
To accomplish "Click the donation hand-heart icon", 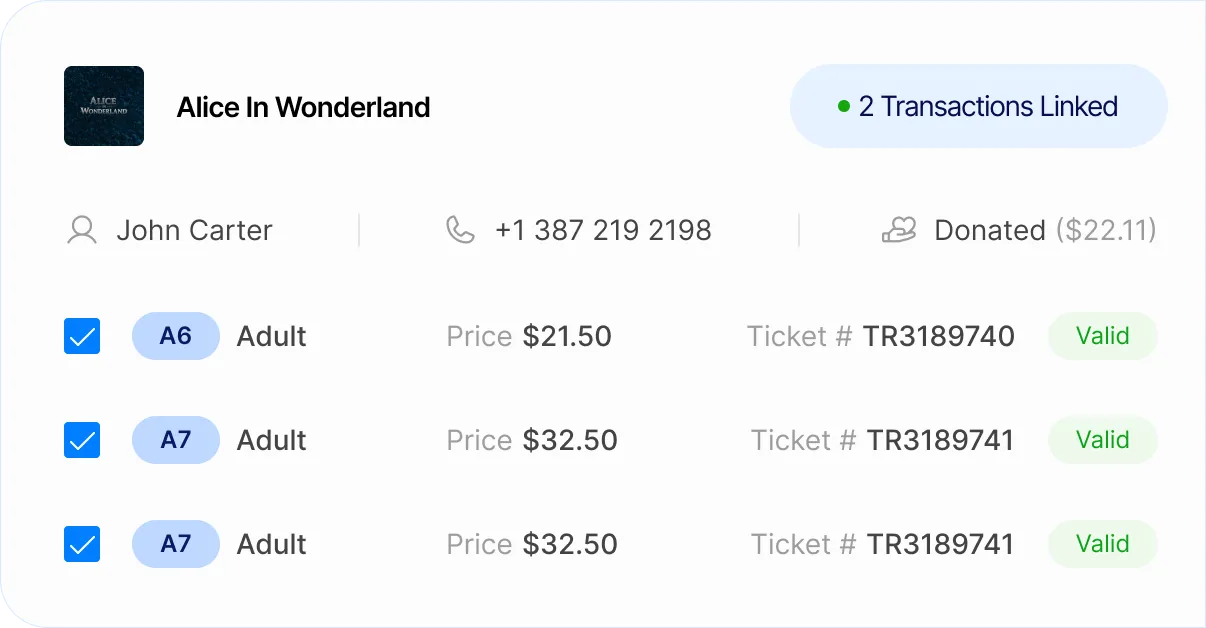I will click(x=898, y=231).
